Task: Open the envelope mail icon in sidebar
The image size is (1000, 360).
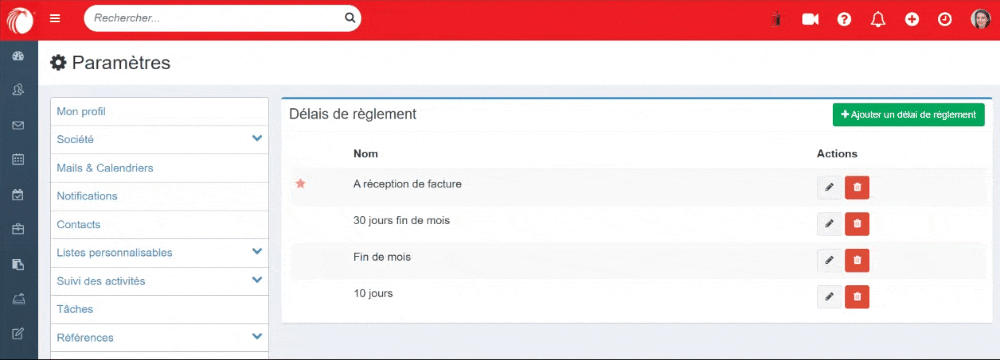Action: pos(18,126)
